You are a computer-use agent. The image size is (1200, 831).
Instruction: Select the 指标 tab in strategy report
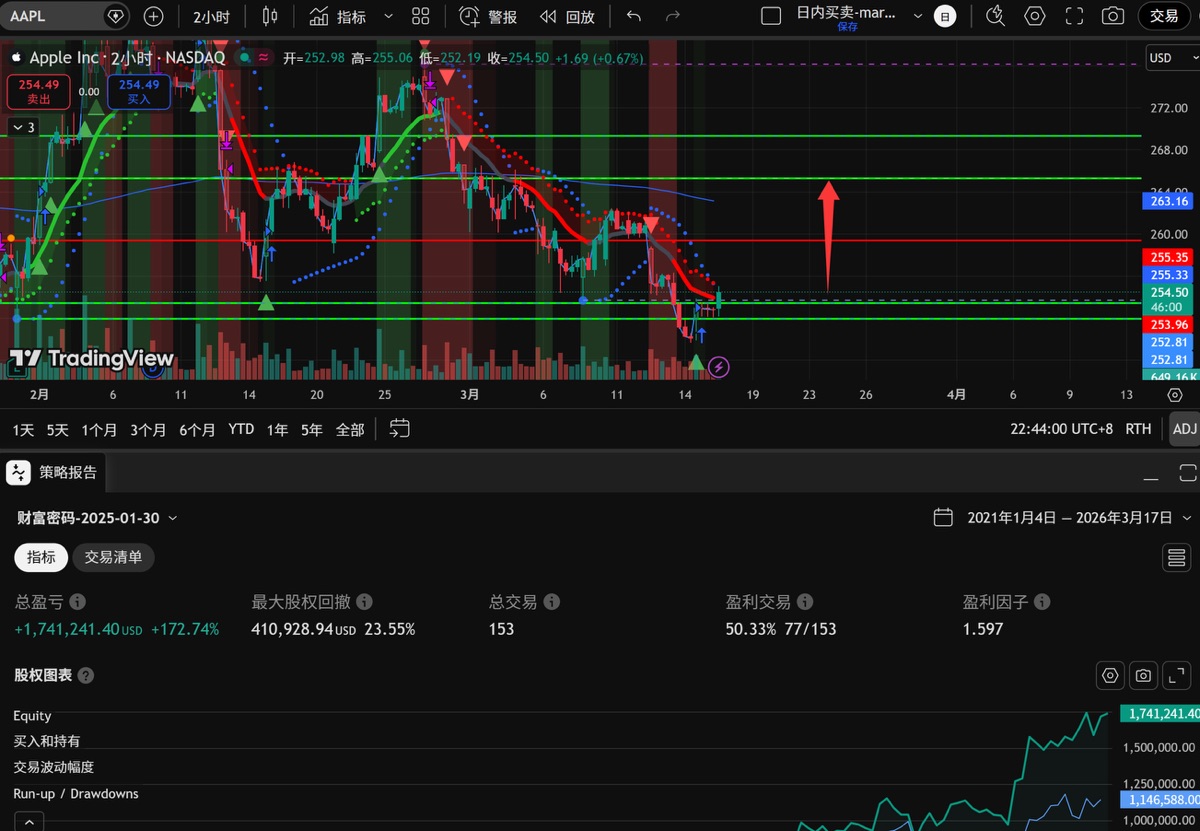click(41, 557)
